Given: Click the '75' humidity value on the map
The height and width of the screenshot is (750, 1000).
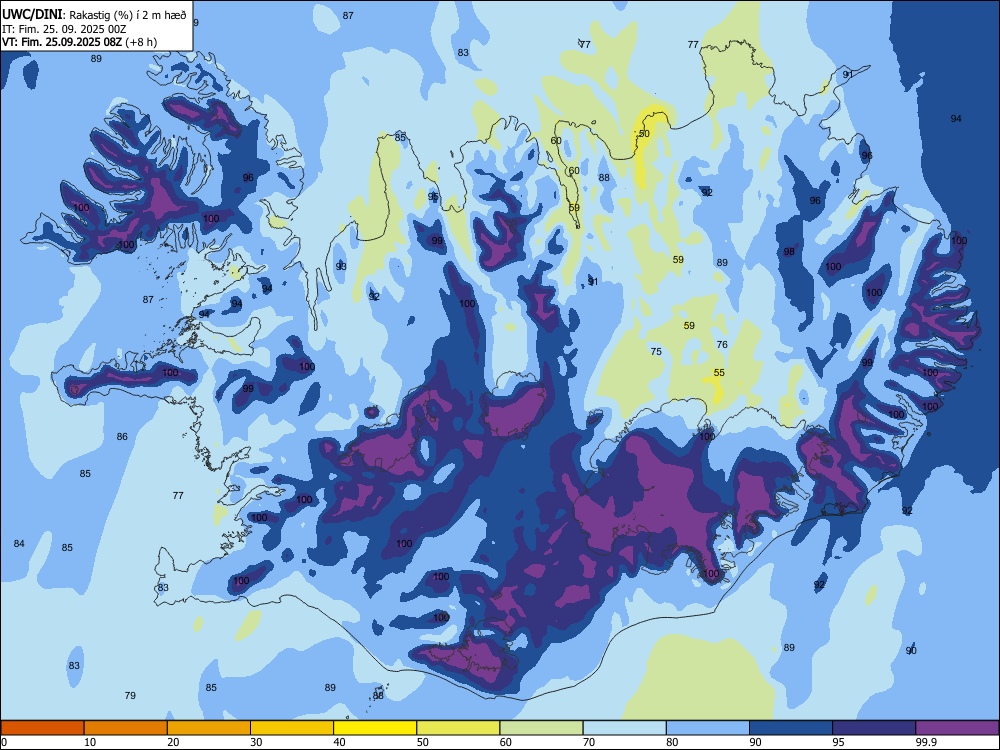Looking at the screenshot, I should (x=656, y=351).
